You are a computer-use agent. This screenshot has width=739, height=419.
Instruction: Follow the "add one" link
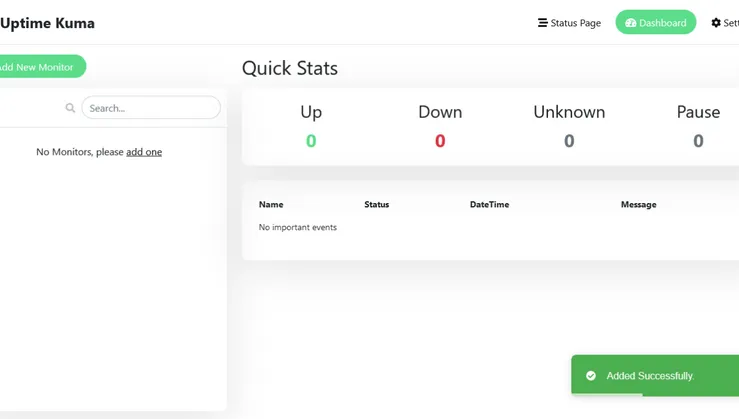pos(144,152)
